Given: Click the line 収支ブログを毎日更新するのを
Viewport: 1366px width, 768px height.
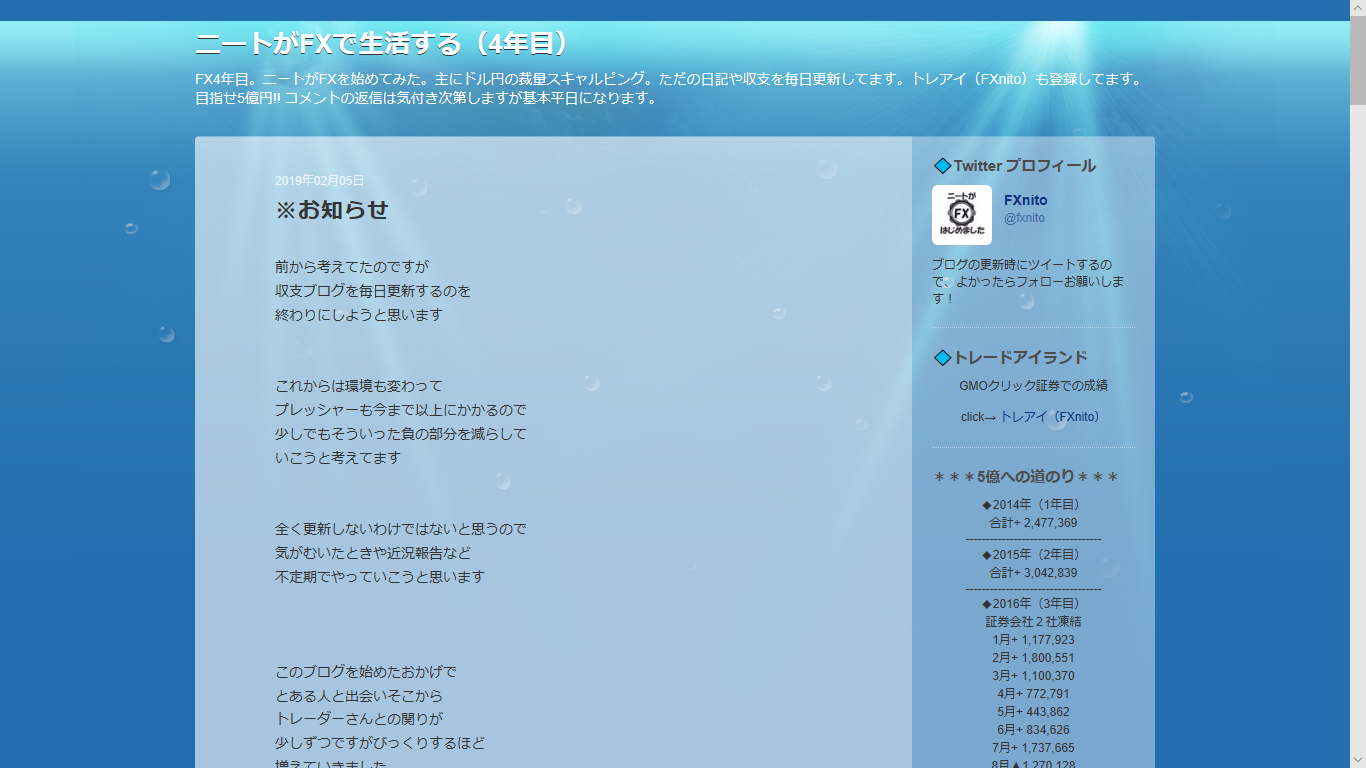Looking at the screenshot, I should pyautogui.click(x=373, y=291).
